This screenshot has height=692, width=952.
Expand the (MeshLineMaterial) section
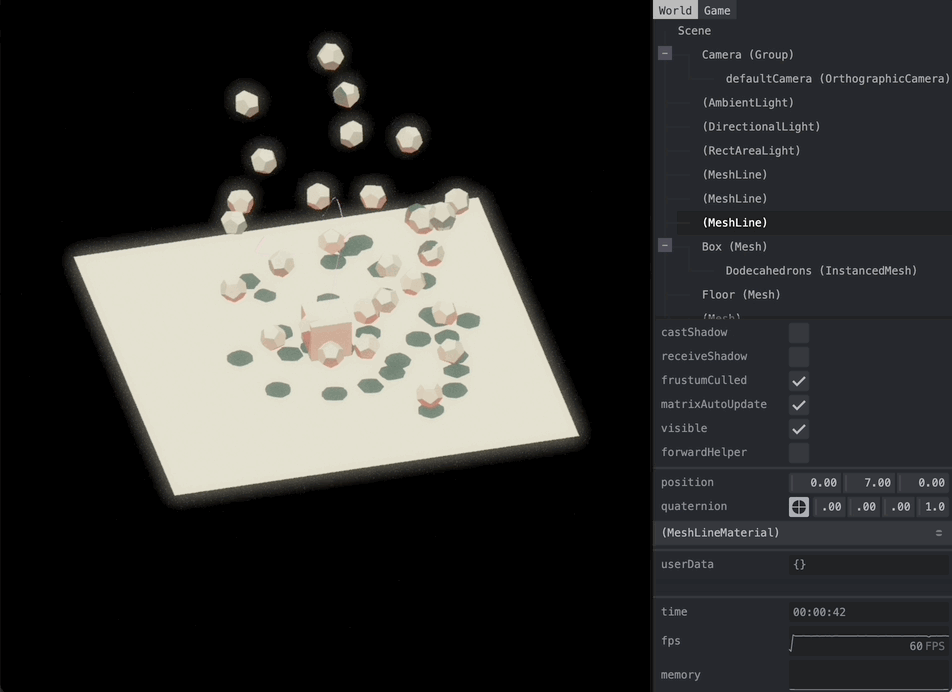(x=750, y=532)
